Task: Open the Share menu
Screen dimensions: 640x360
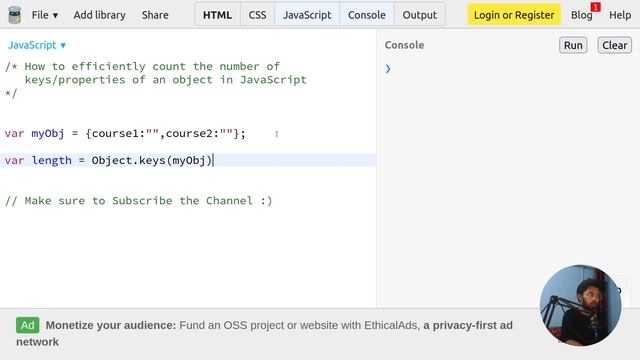Action: 155,15
